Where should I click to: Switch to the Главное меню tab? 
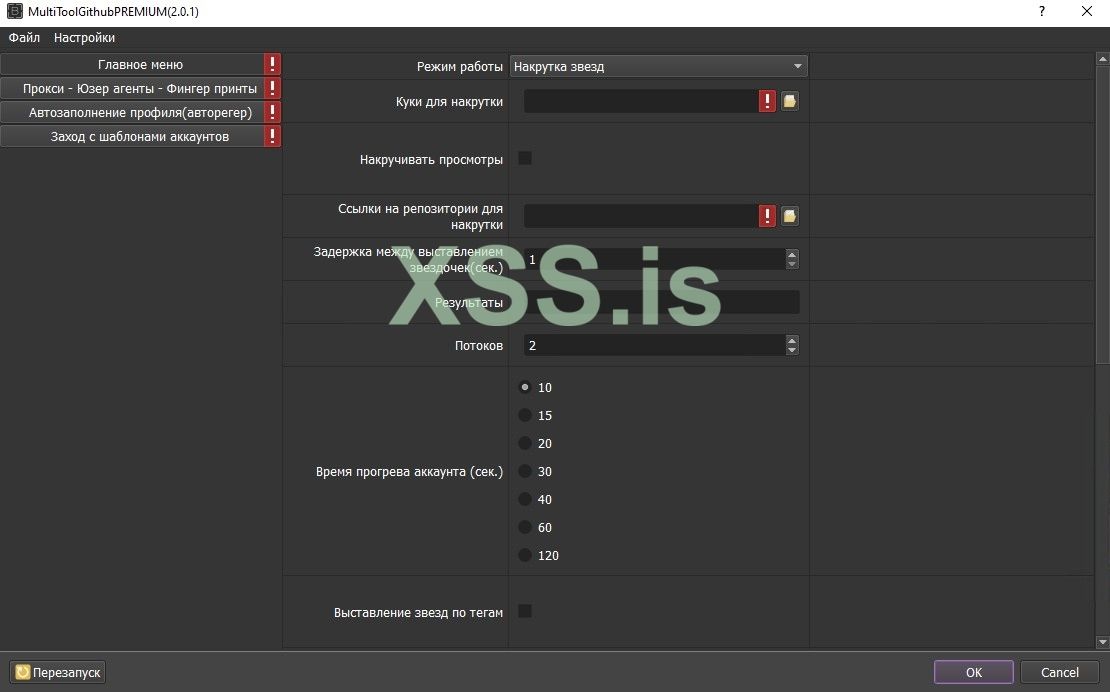pos(140,64)
